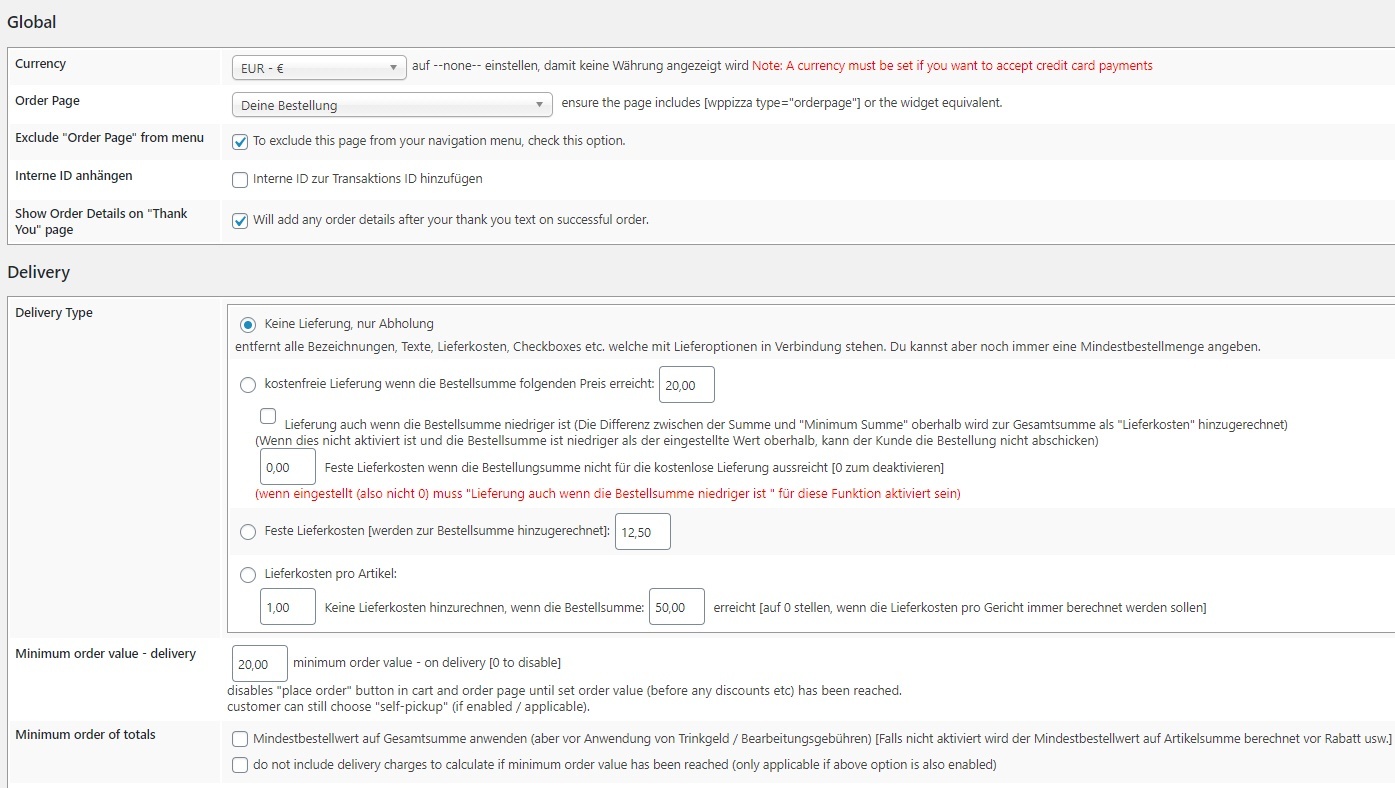The width and height of the screenshot is (1395, 788).
Task: Click the 'Delivery Type' row label
Action: (x=54, y=313)
